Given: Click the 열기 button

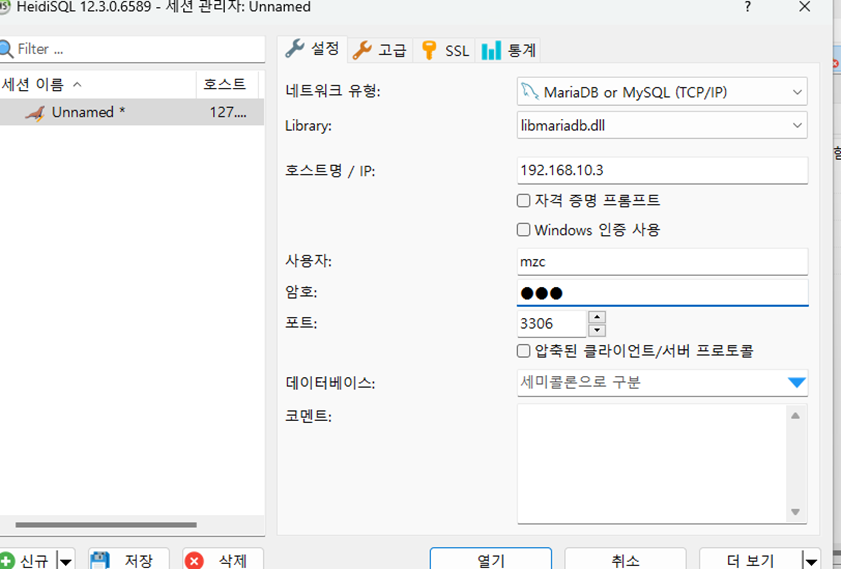Looking at the screenshot, I should coord(490,560).
